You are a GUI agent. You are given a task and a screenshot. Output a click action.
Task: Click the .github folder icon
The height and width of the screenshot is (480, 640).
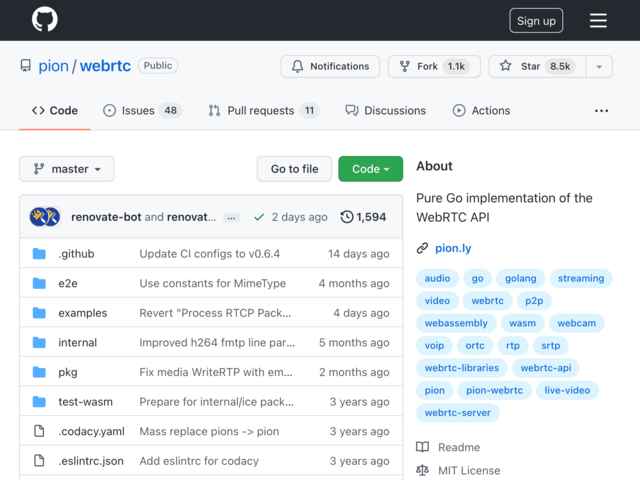coord(39,253)
